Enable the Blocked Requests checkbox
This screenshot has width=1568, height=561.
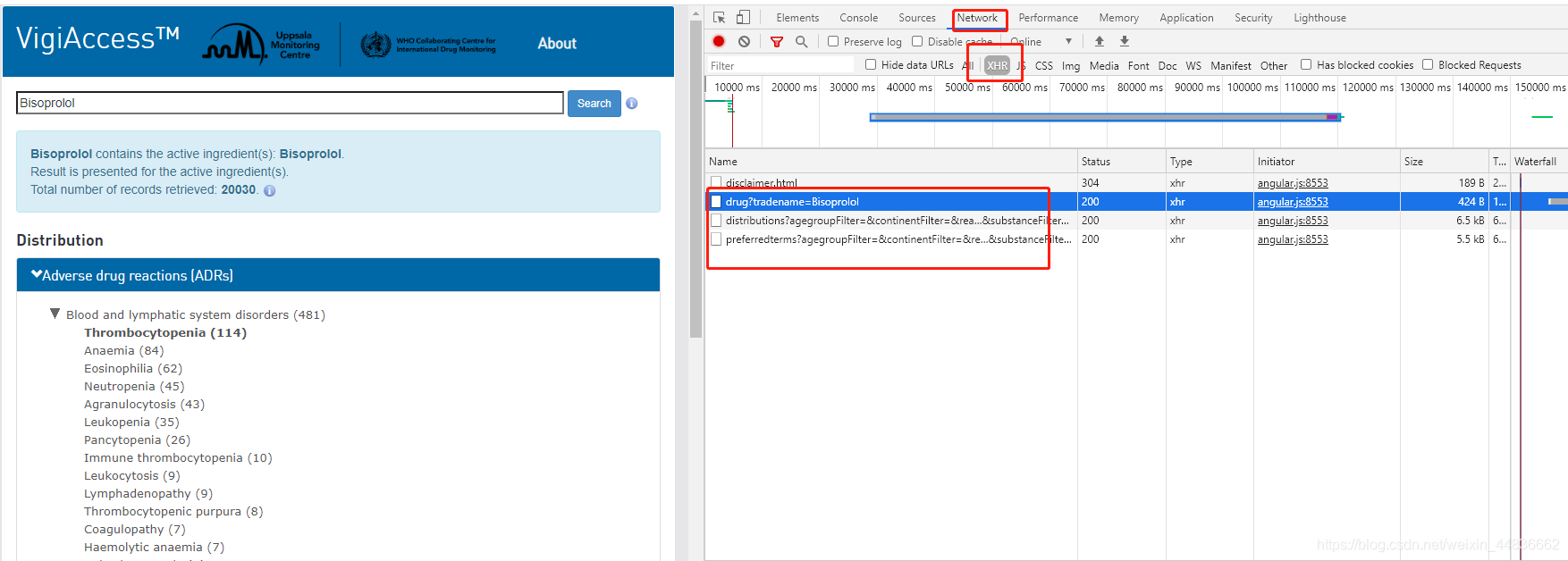(1428, 64)
